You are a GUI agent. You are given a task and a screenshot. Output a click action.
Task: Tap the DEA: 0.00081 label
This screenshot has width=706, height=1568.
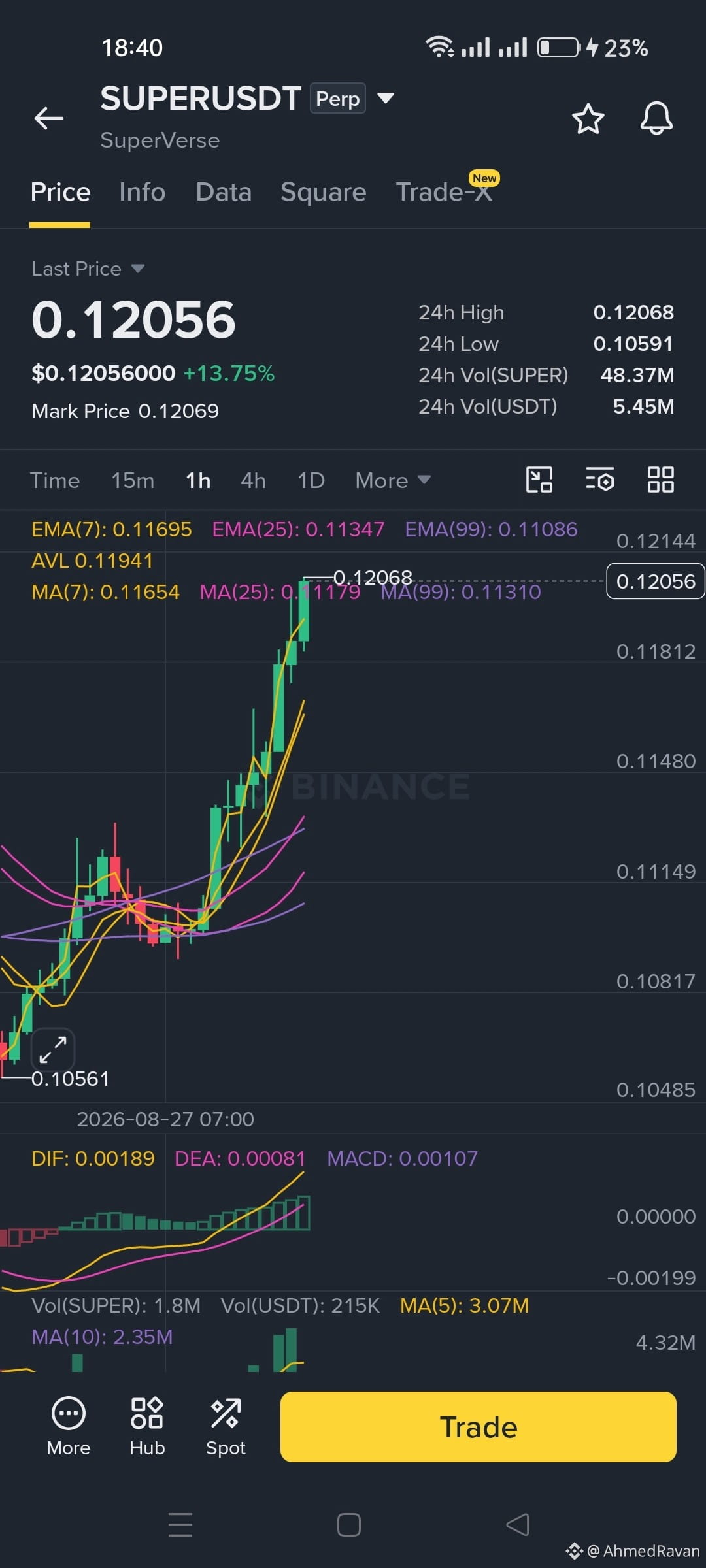240,1158
